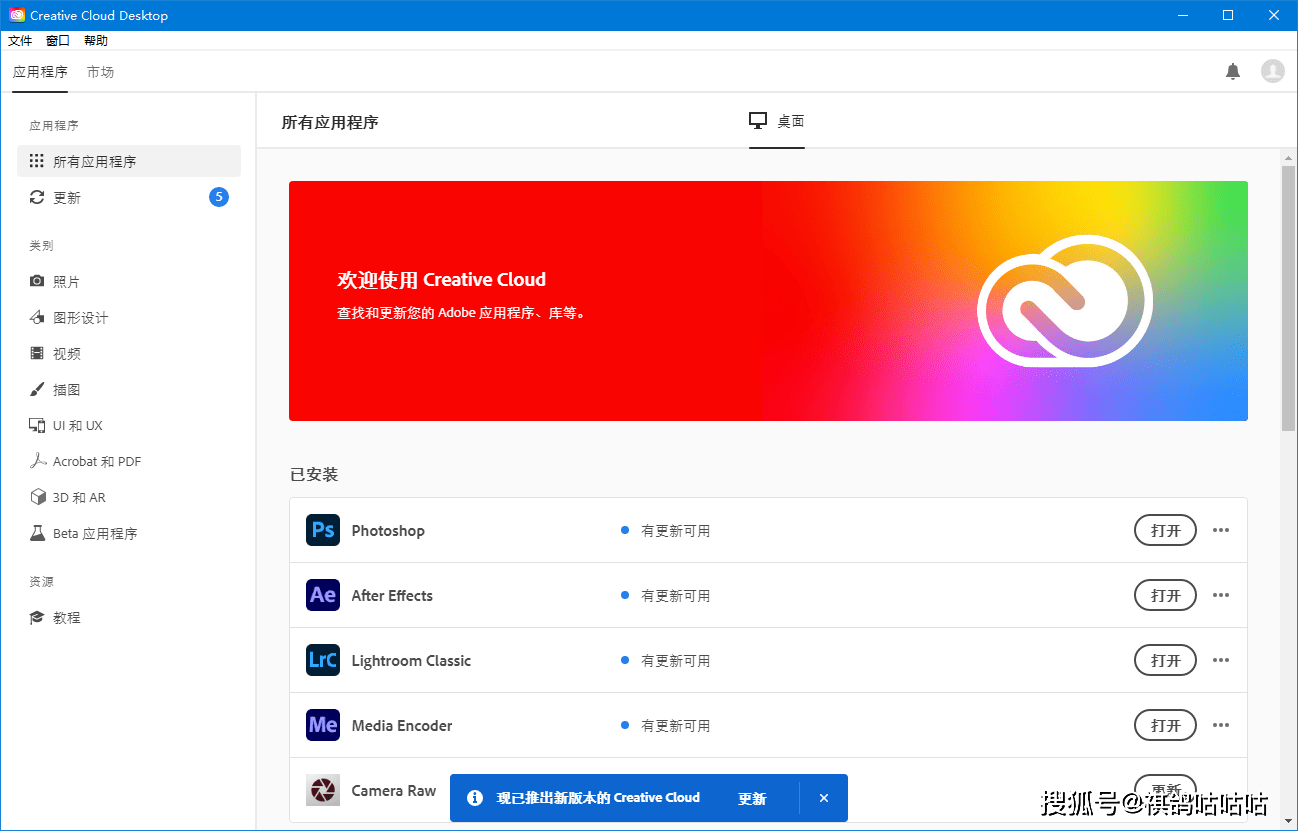
Task: Switch to the 市场 tab
Action: [100, 71]
